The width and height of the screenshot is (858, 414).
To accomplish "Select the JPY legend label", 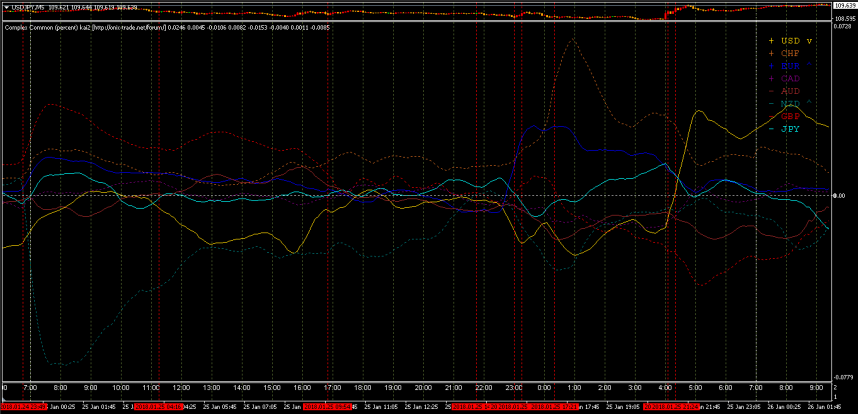I will click(x=790, y=128).
